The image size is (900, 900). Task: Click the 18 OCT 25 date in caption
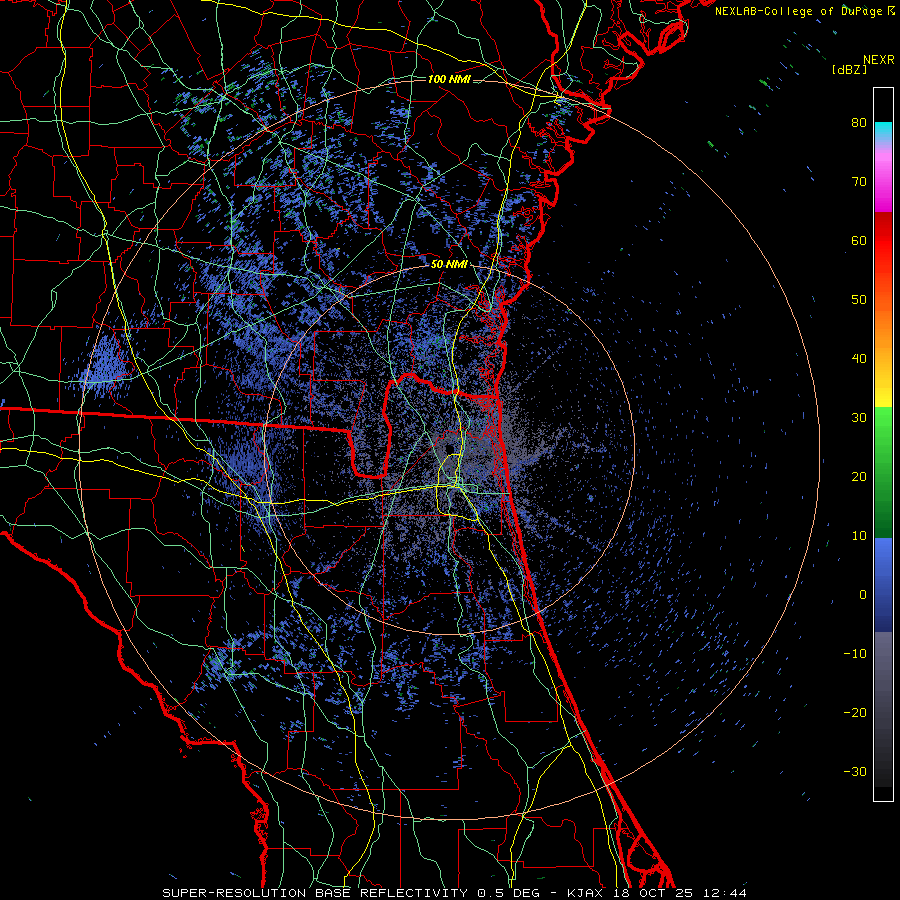click(653, 893)
